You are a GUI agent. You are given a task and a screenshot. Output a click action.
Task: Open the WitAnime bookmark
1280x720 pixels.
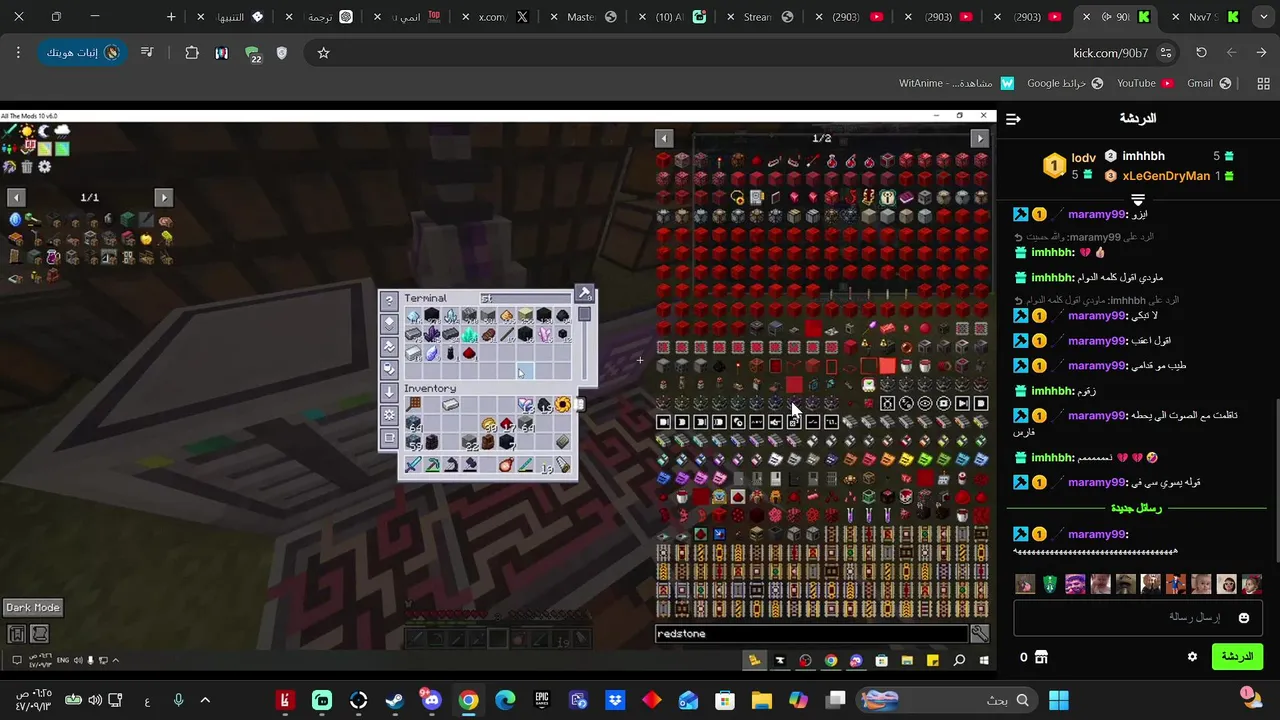(x=956, y=83)
